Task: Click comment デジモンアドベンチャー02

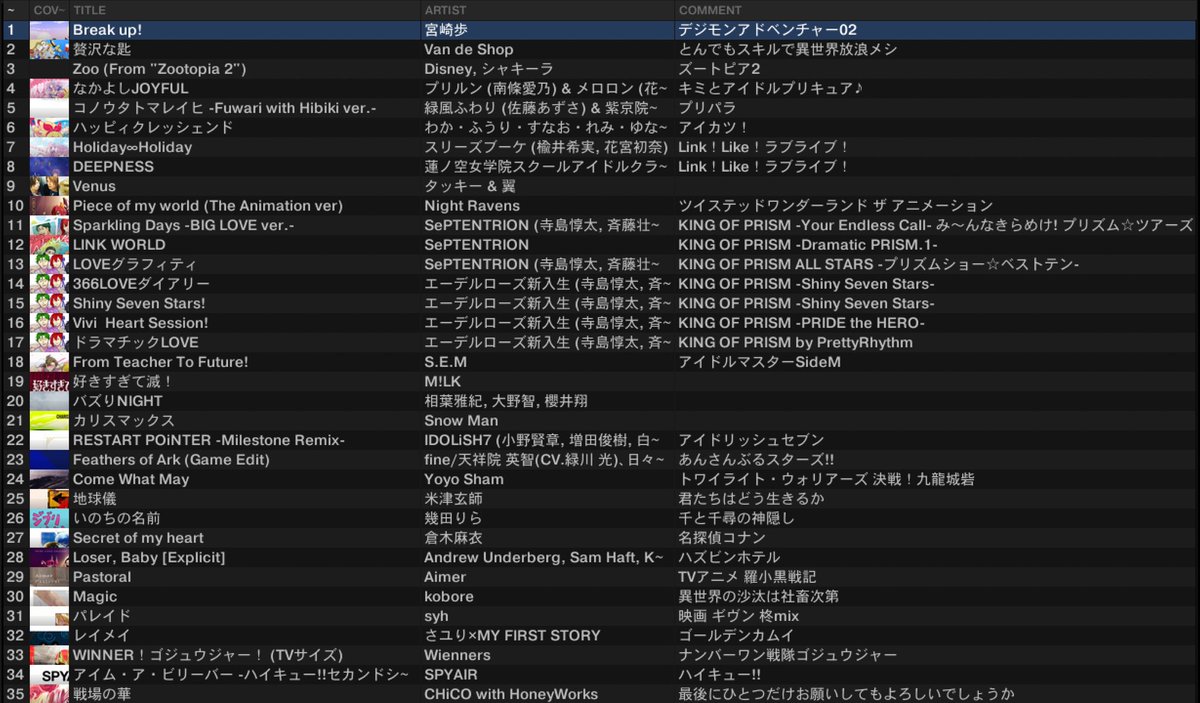Action: tap(767, 30)
